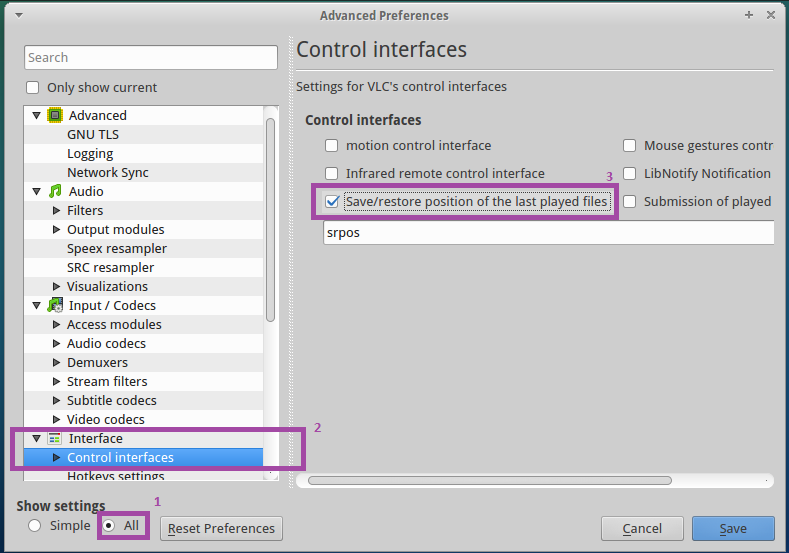Click the Interface category icon
789x553 pixels.
click(55, 438)
